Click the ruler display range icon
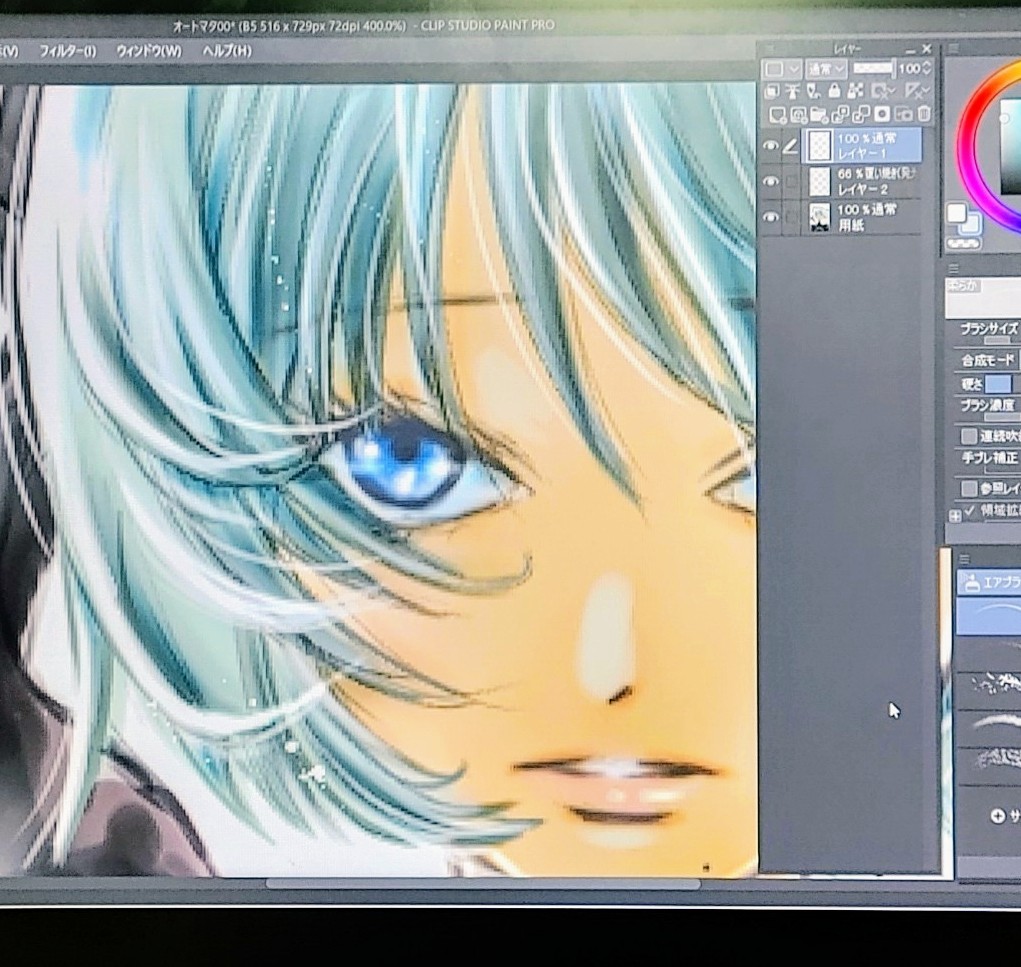 click(917, 91)
